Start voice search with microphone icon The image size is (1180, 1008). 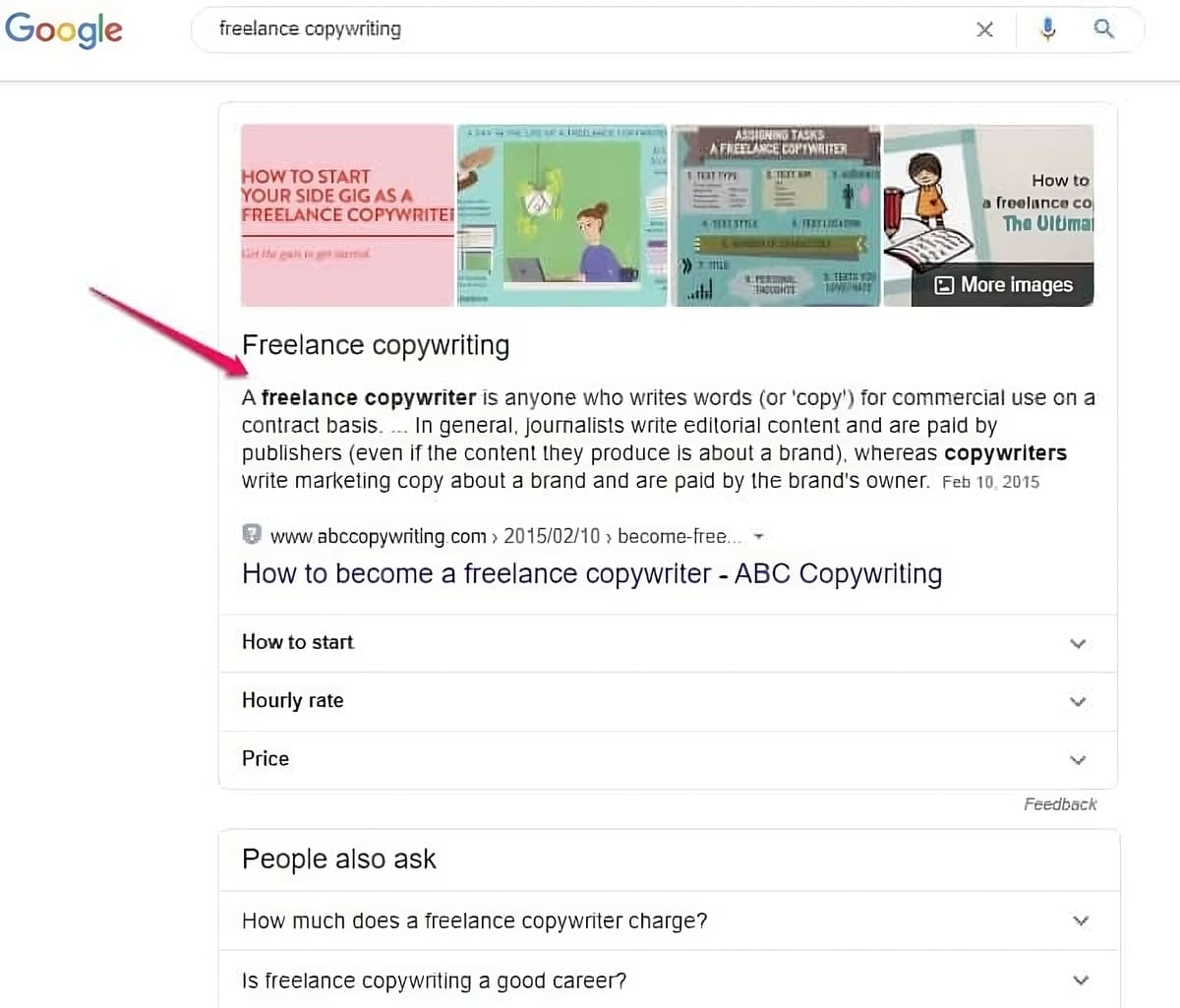[x=1047, y=30]
